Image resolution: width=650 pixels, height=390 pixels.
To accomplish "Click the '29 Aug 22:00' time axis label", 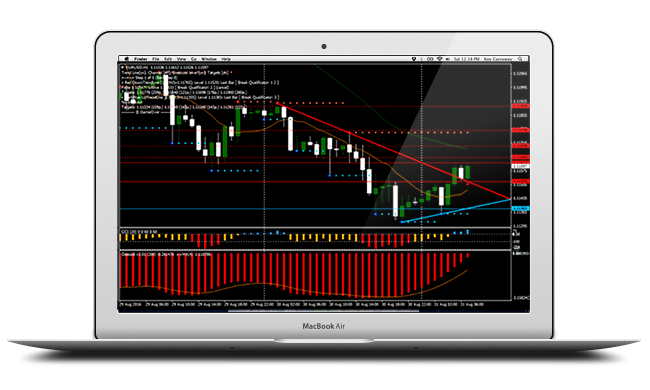I will tap(263, 304).
